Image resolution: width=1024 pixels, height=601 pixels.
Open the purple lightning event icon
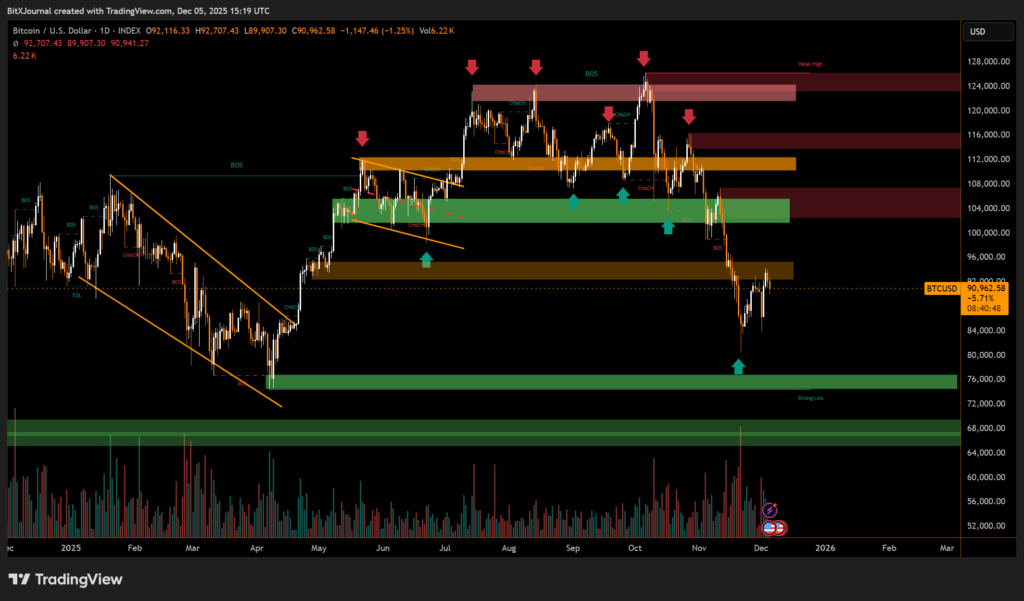[770, 510]
